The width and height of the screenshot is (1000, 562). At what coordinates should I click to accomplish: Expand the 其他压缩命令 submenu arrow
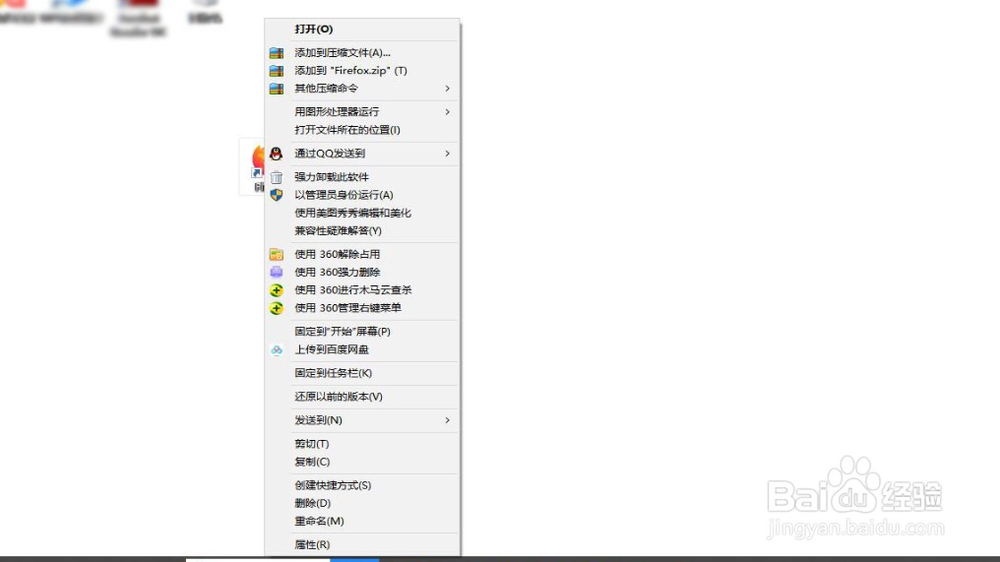[447, 89]
